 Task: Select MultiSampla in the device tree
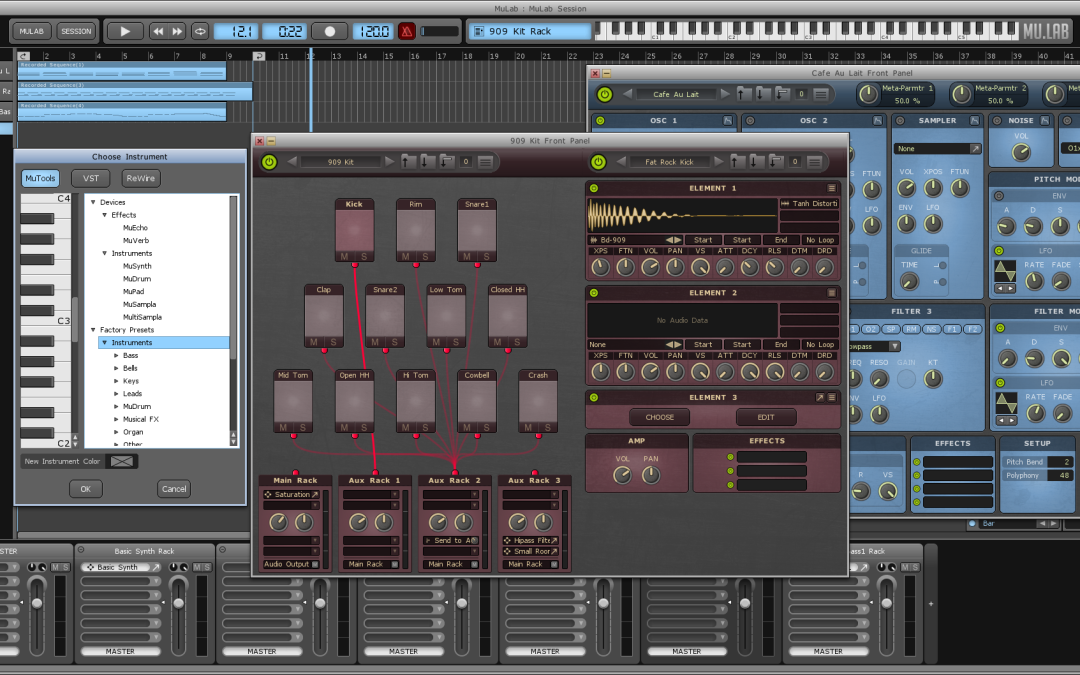click(x=143, y=317)
